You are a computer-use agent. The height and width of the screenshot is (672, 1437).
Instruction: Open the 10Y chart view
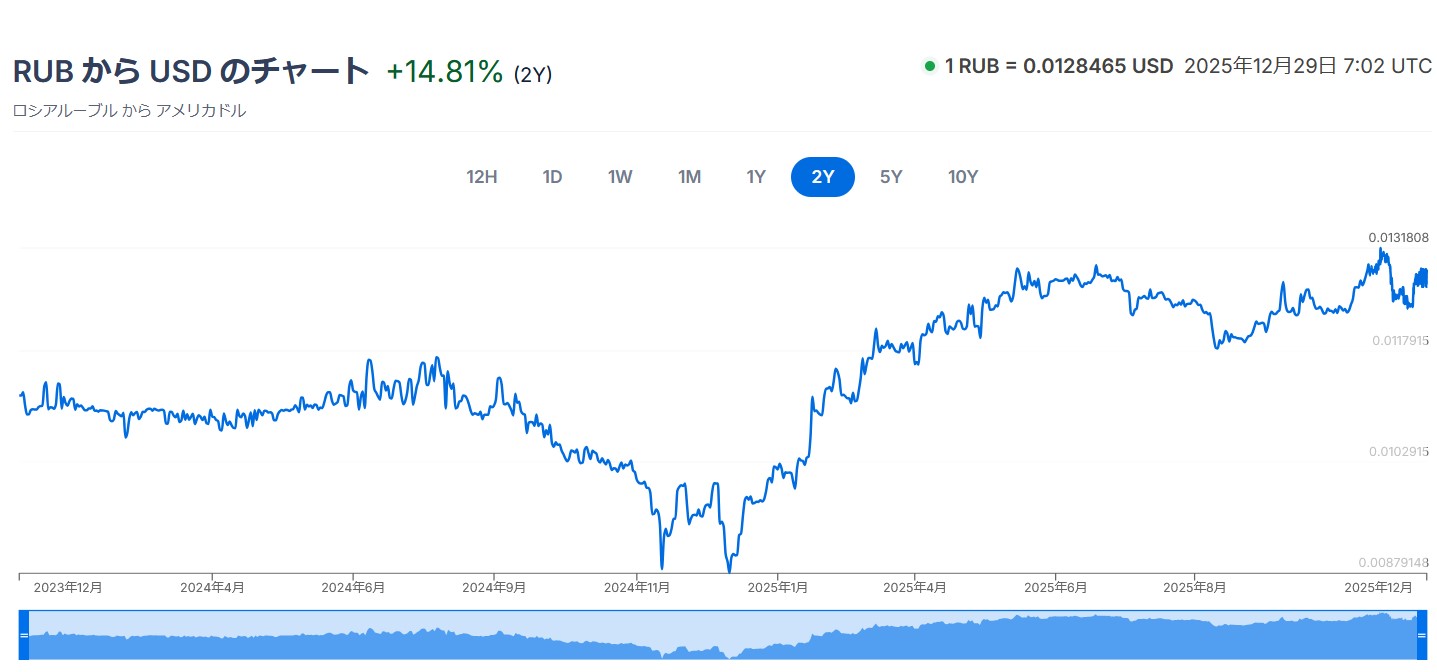(x=963, y=177)
